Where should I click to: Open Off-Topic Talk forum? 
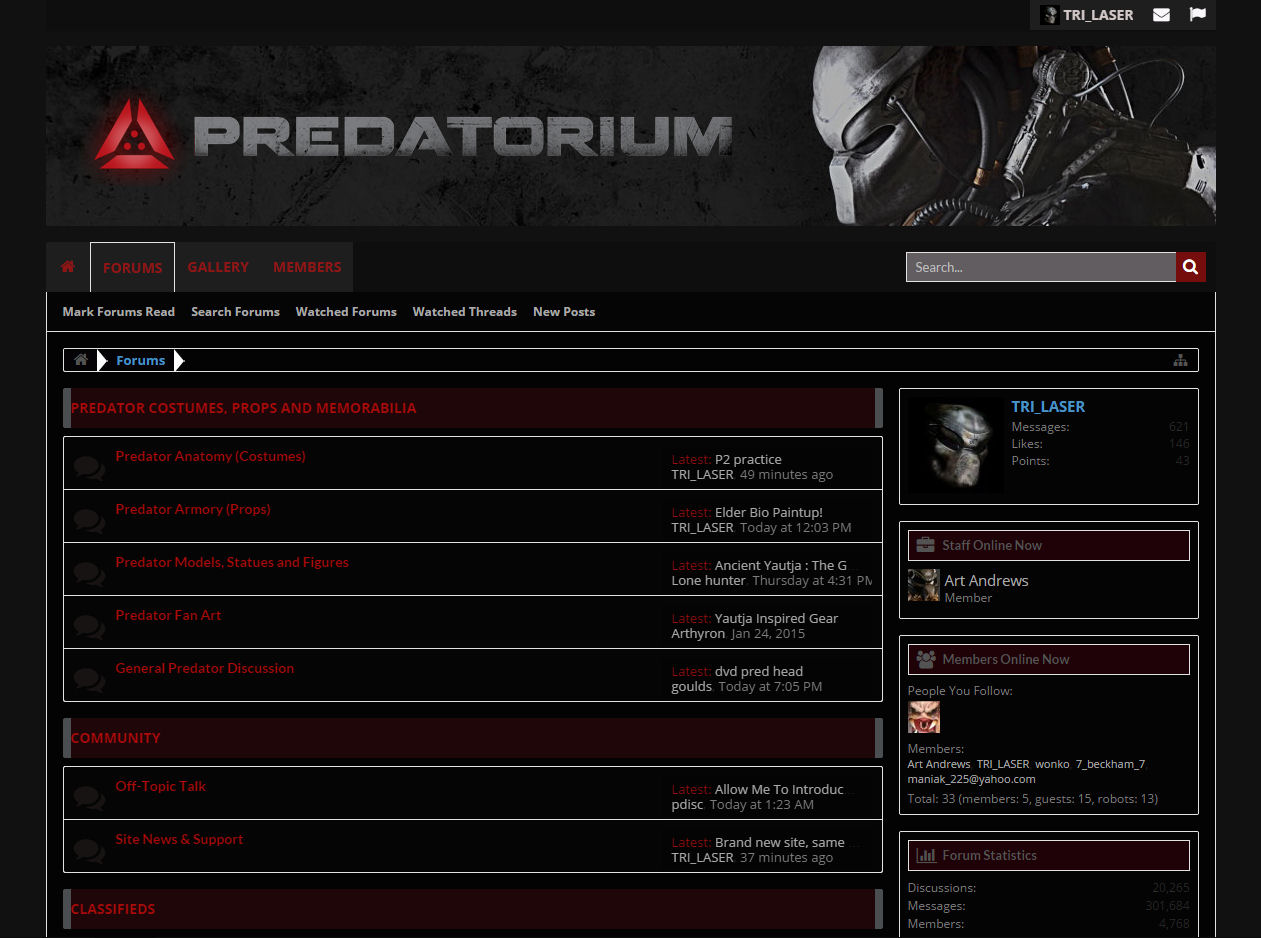[x=161, y=786]
